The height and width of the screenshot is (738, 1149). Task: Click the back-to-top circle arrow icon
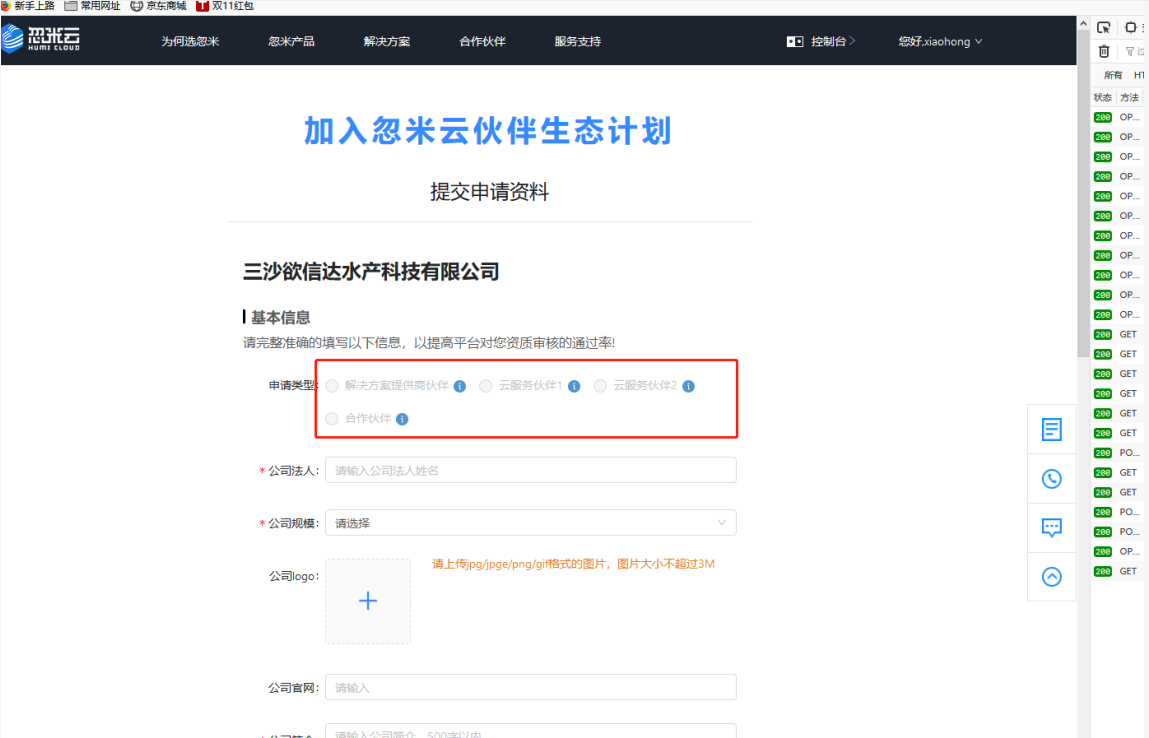tap(1051, 576)
